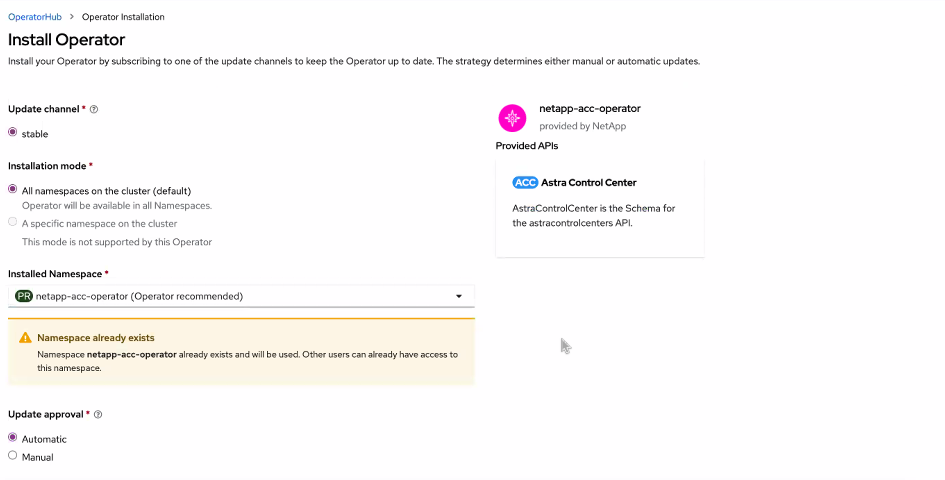Select A specific namespace on the cluster
The image size is (945, 480).
(13, 223)
